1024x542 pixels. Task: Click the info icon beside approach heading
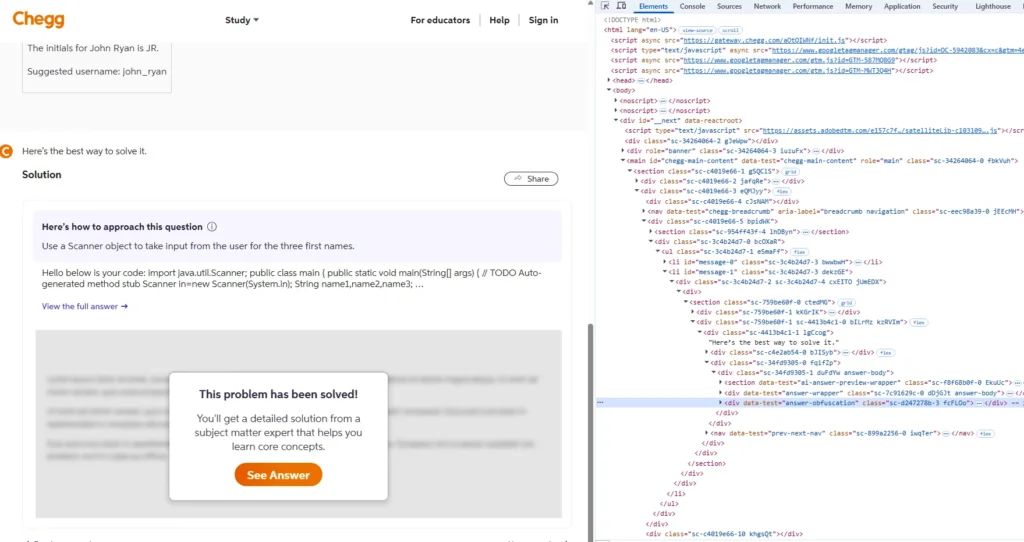[x=212, y=227]
